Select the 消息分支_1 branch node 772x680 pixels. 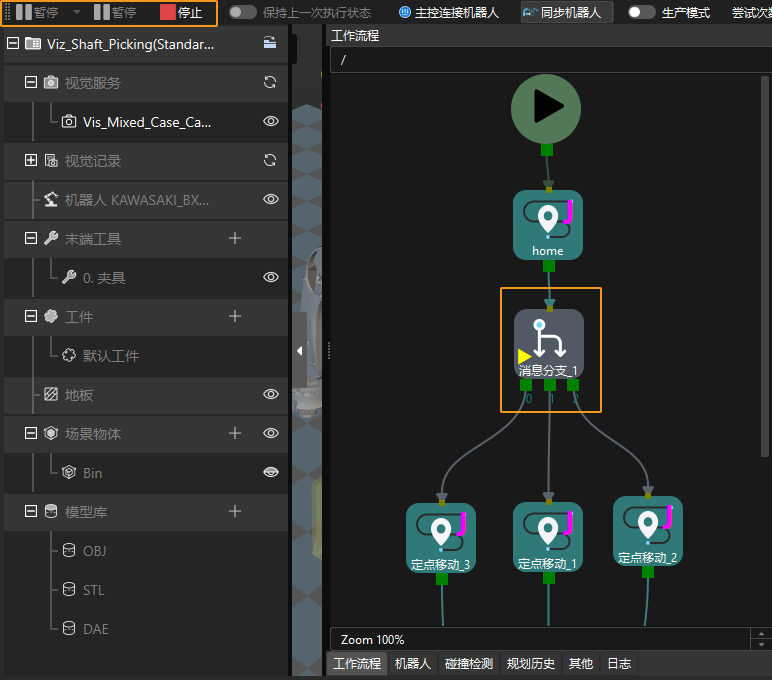(x=548, y=343)
